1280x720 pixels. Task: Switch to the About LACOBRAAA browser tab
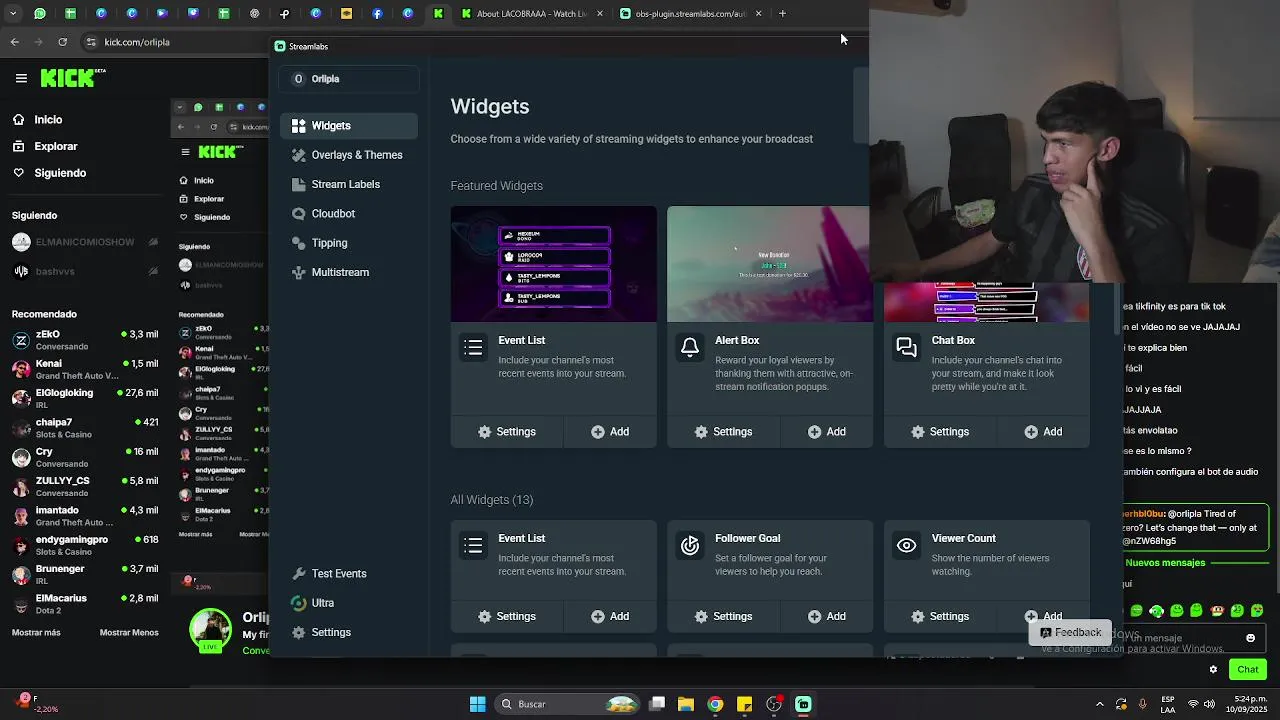pyautogui.click(x=532, y=14)
